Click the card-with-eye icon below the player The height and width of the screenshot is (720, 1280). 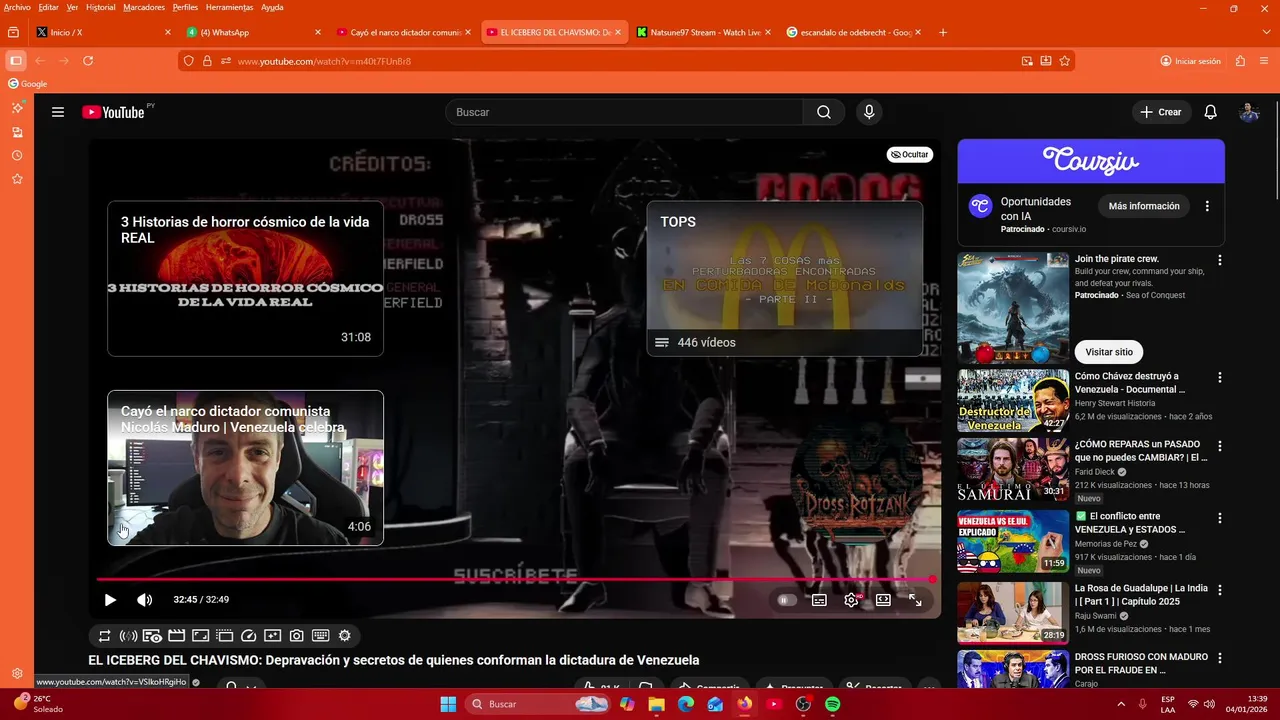pos(152,636)
